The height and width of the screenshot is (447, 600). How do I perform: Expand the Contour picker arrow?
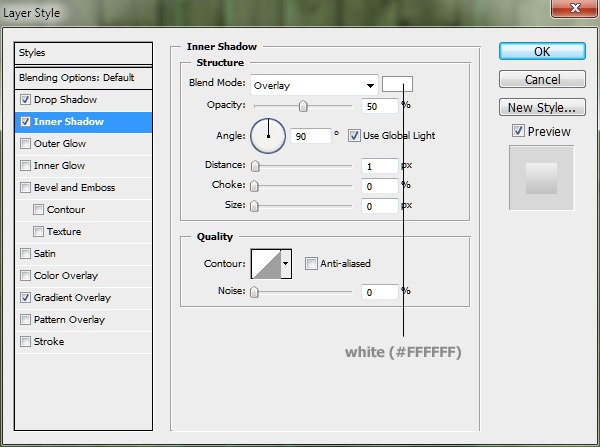(x=286, y=264)
